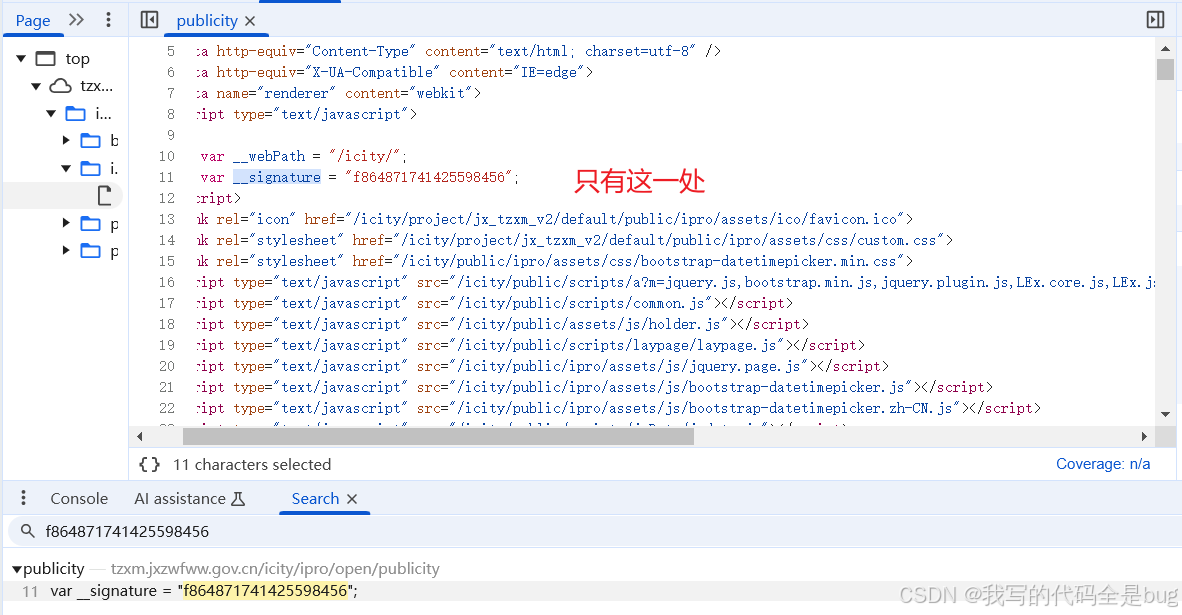Click the horizontal scrollbar thumb

438,436
